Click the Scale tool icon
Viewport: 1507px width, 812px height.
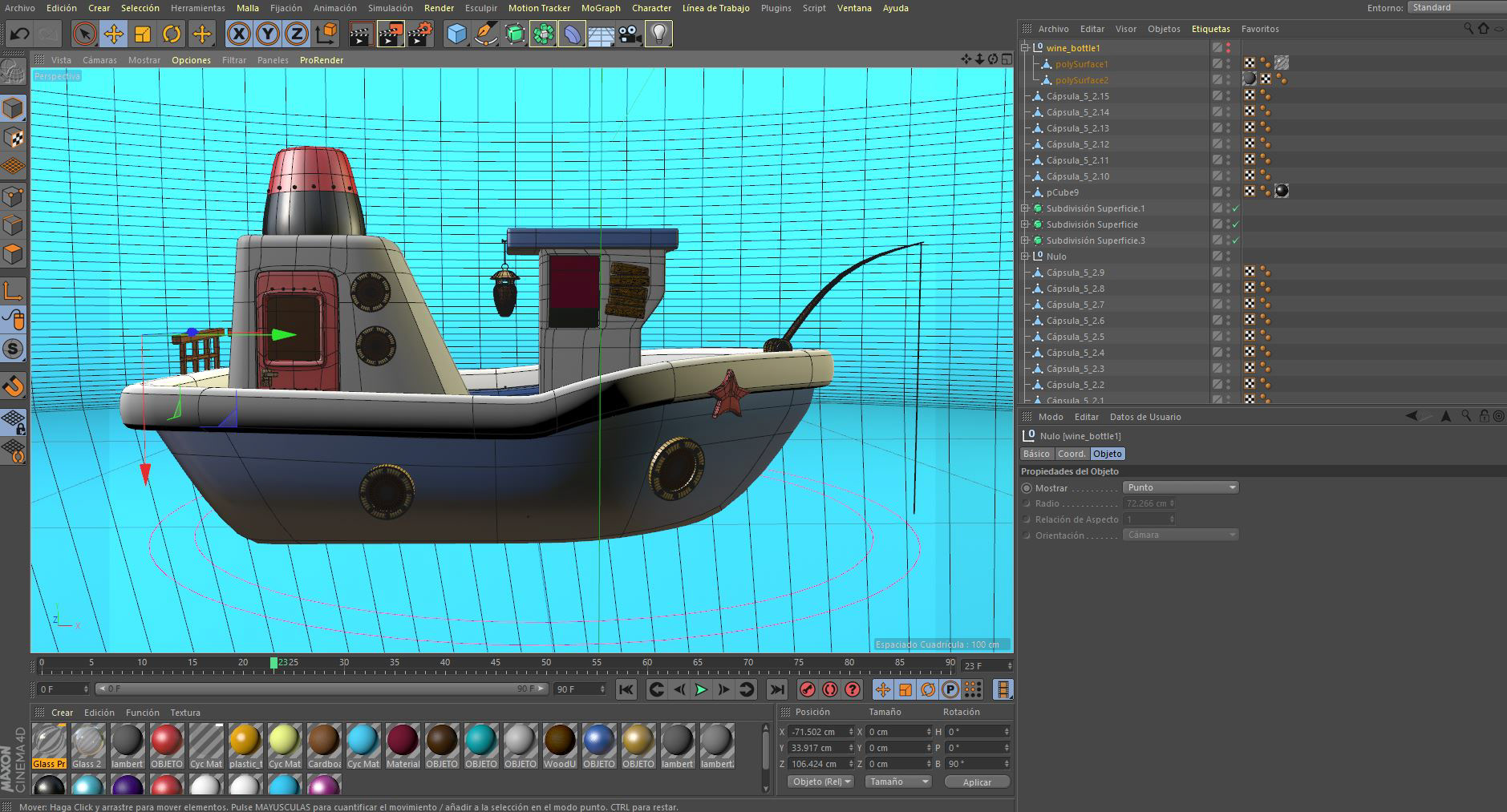point(143,34)
